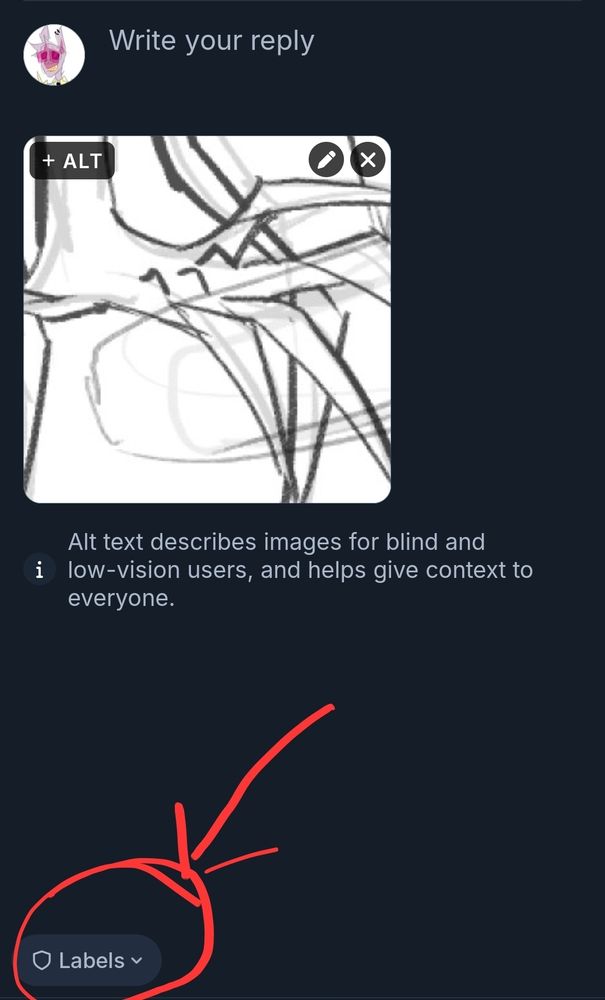Expand the Labels dropdown chevron
The height and width of the screenshot is (1000, 605).
click(x=136, y=960)
